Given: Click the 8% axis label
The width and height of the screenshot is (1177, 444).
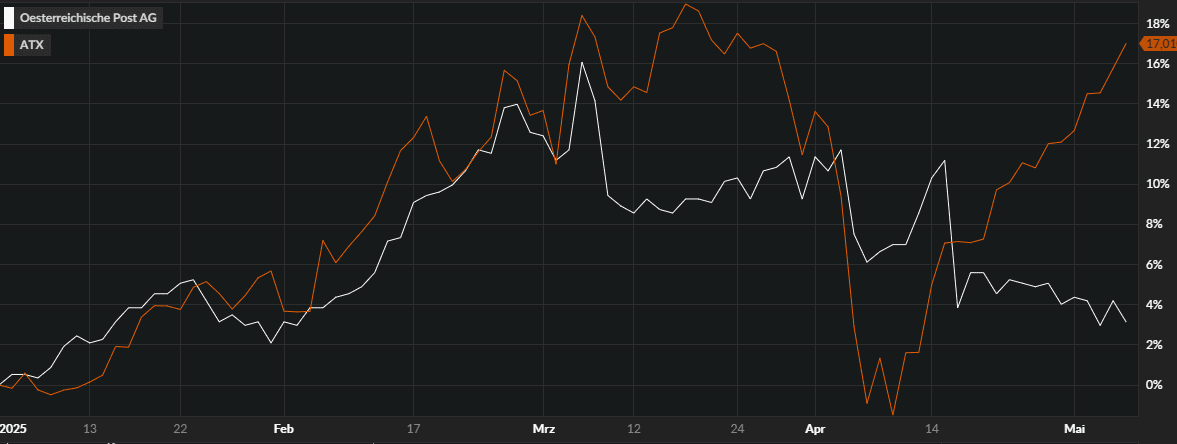Looking at the screenshot, I should 1154,225.
